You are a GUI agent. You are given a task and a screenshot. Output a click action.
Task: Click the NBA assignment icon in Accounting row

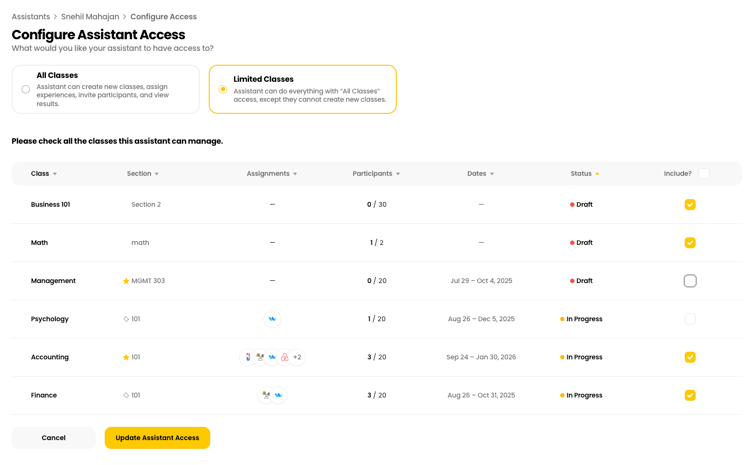click(248, 357)
